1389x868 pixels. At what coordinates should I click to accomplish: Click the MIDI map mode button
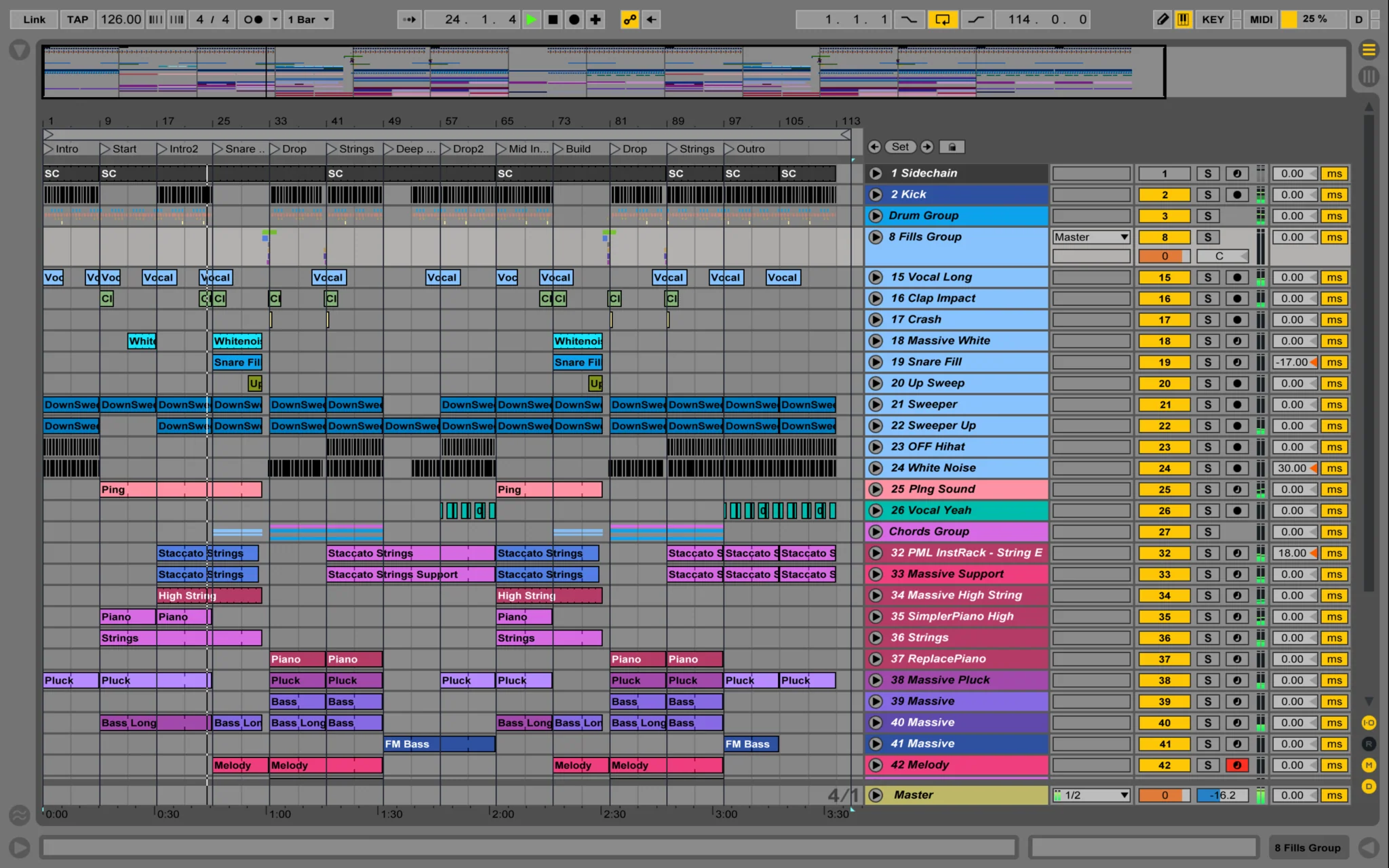point(1261,20)
